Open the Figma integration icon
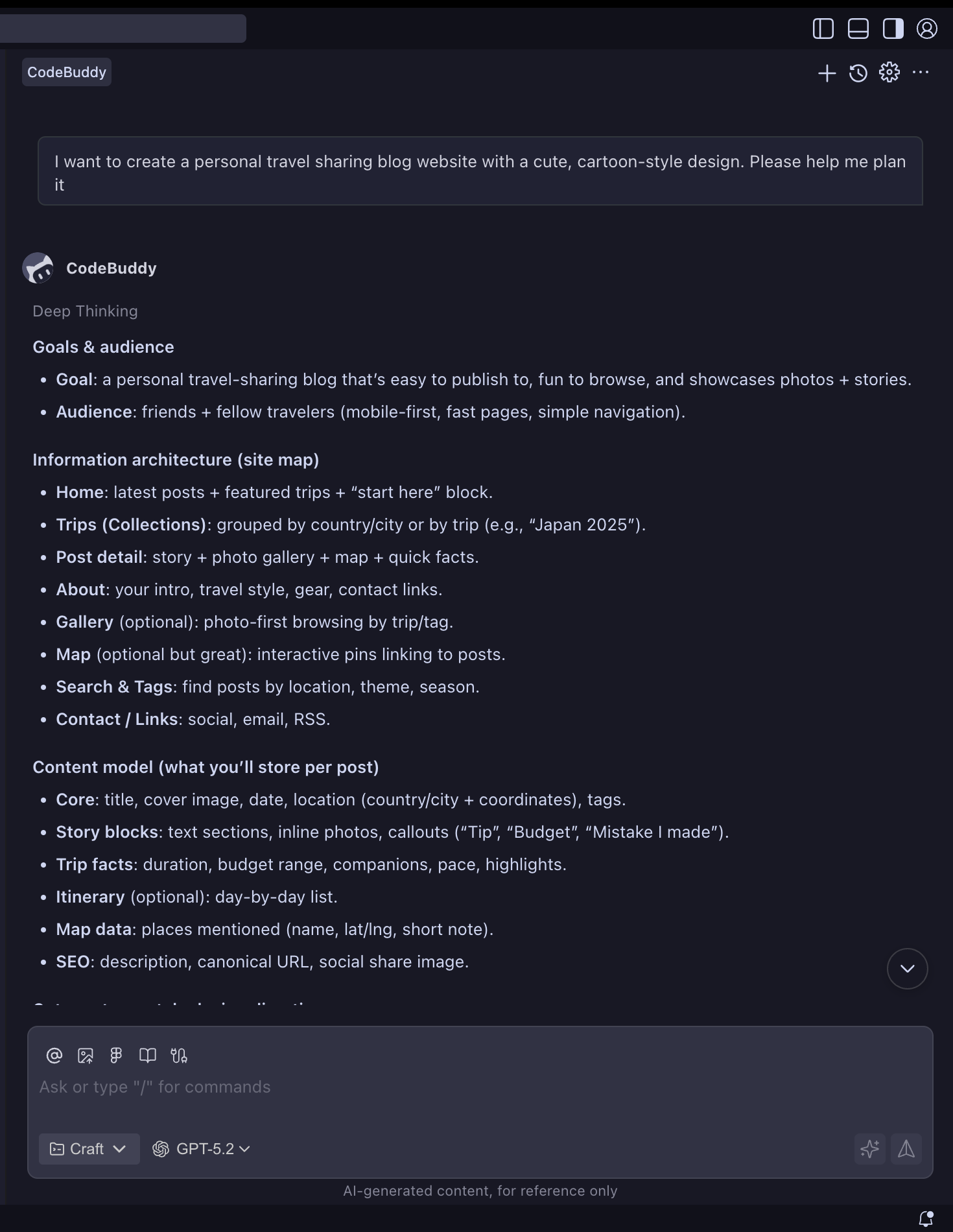953x1232 pixels. click(116, 1056)
